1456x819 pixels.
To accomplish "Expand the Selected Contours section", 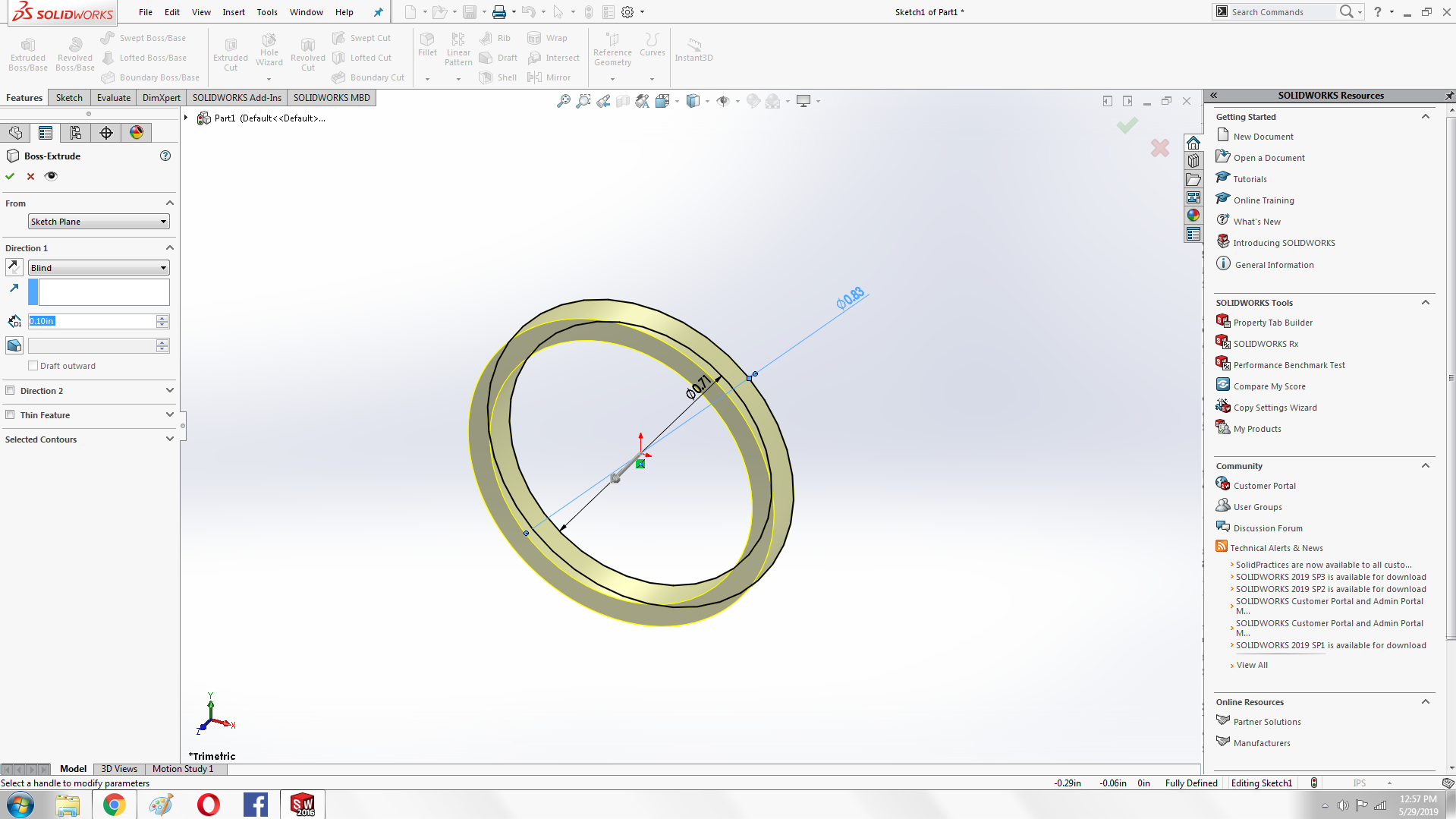I will pos(169,439).
